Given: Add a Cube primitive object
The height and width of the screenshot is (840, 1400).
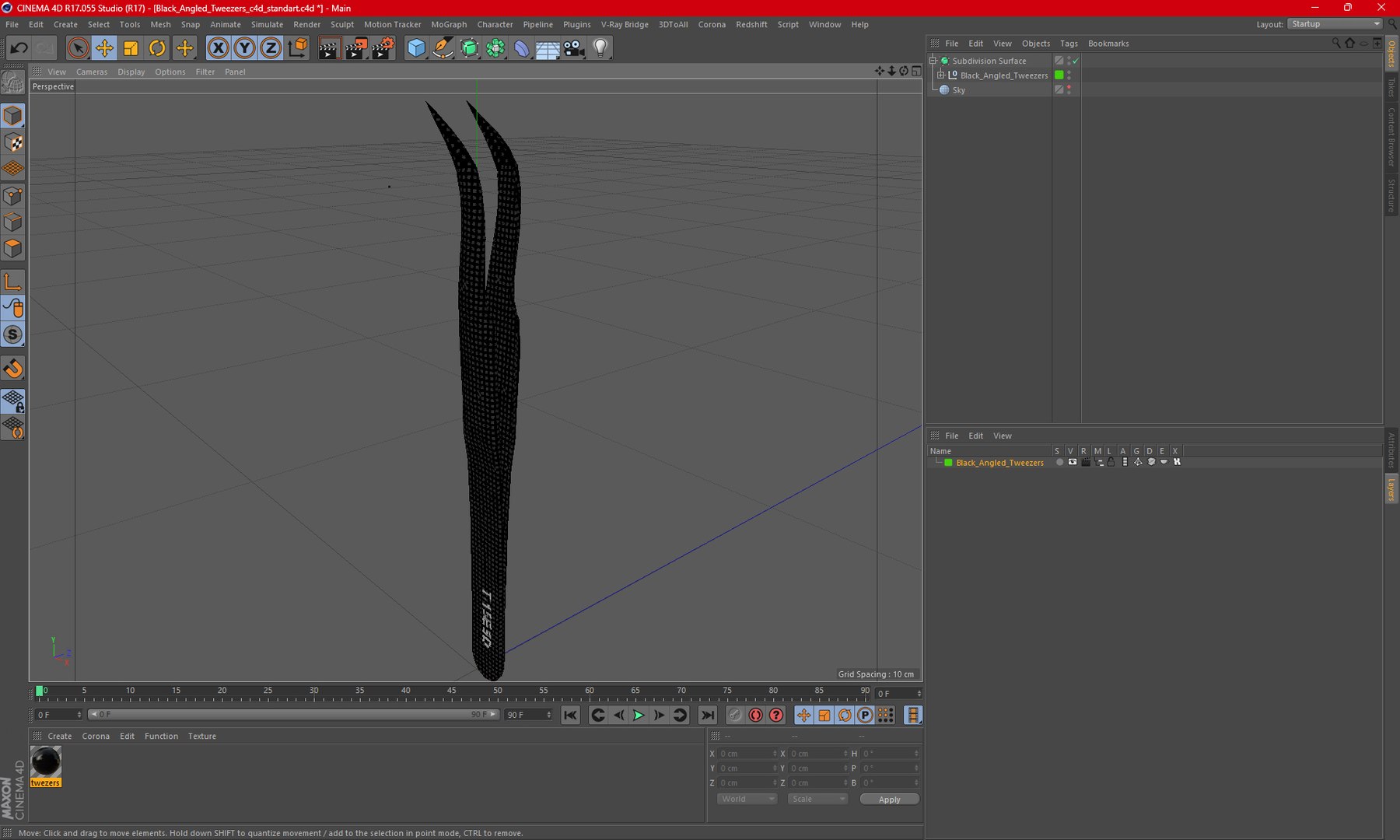Looking at the screenshot, I should pyautogui.click(x=417, y=48).
